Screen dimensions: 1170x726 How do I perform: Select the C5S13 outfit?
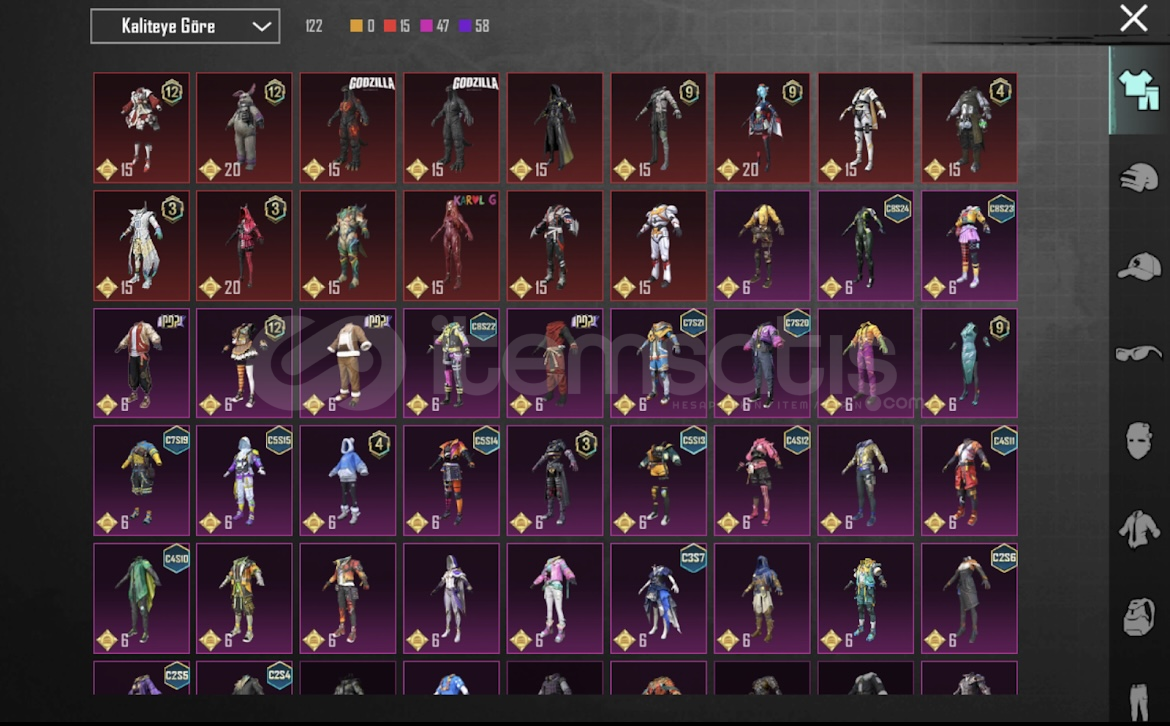point(658,481)
